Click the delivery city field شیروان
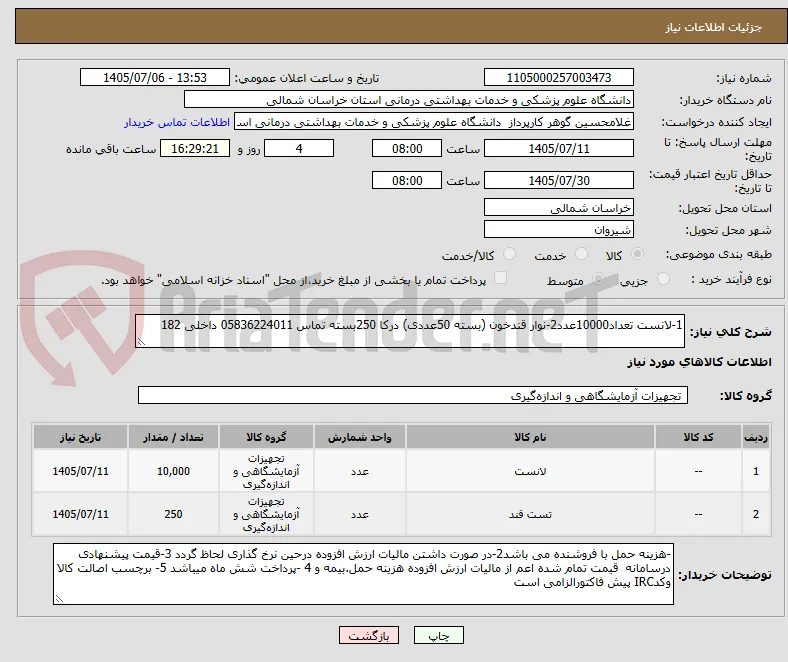Screen dimensions: 788x662 559,230
